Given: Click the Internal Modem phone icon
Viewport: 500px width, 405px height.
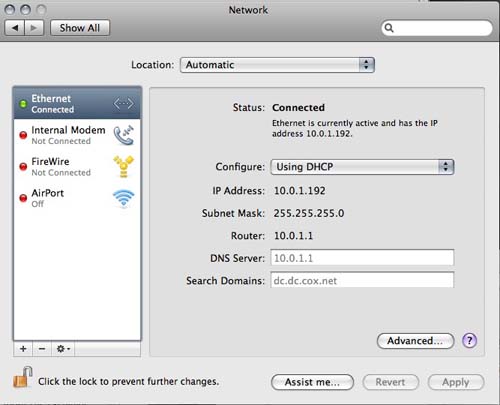Looking at the screenshot, I should click(124, 135).
